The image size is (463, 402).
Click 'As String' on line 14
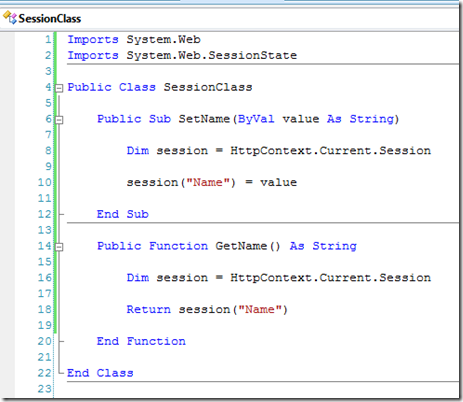click(x=323, y=246)
